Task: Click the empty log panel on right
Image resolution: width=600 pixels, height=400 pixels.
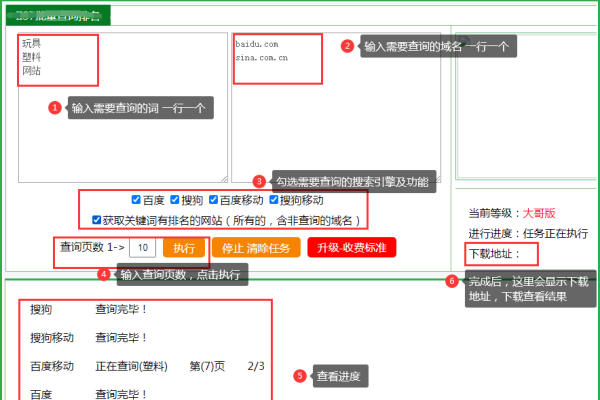Action: coord(527,106)
